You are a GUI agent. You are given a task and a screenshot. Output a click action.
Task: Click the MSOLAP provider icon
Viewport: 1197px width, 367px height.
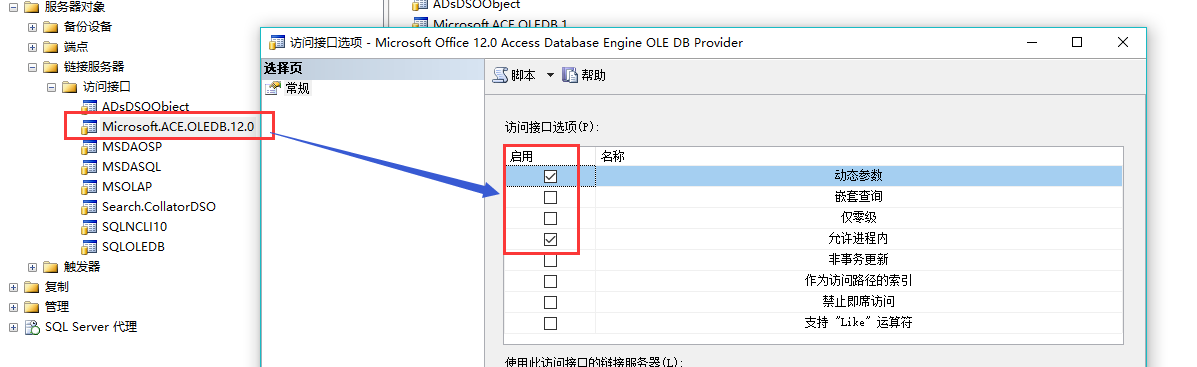[x=89, y=187]
